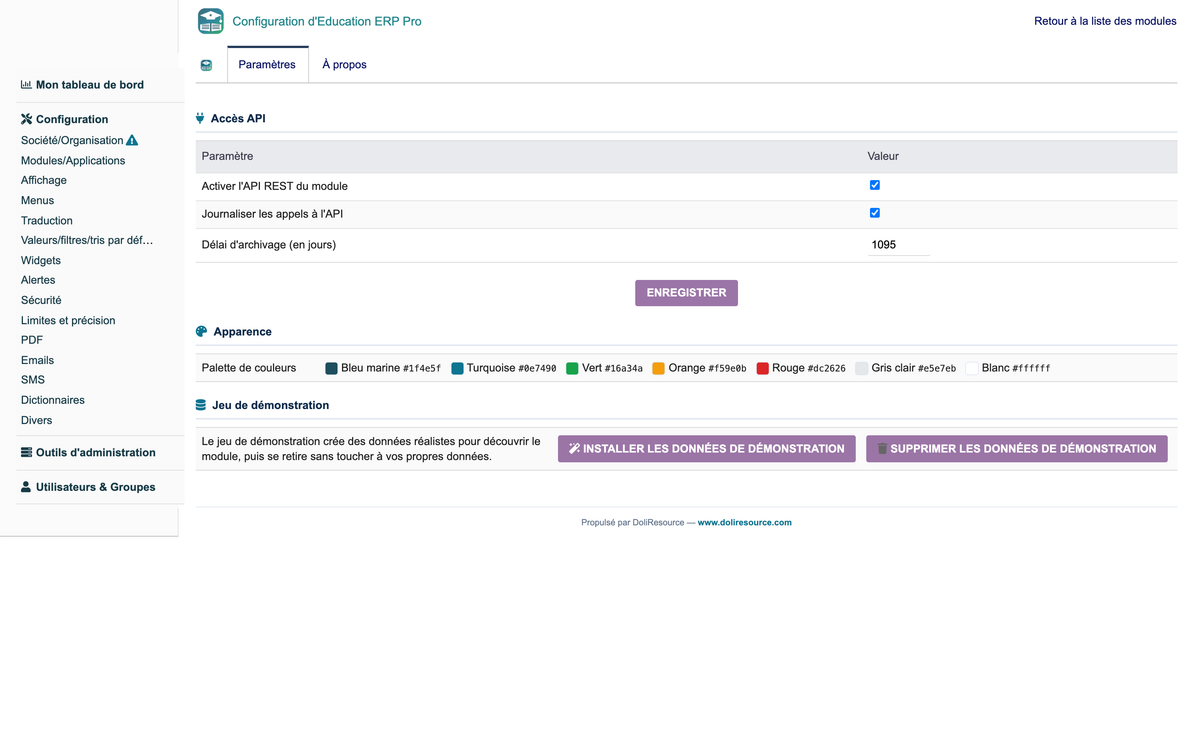Open Modules/Applications page
Screen dimensions: 1200x743
pos(73,160)
